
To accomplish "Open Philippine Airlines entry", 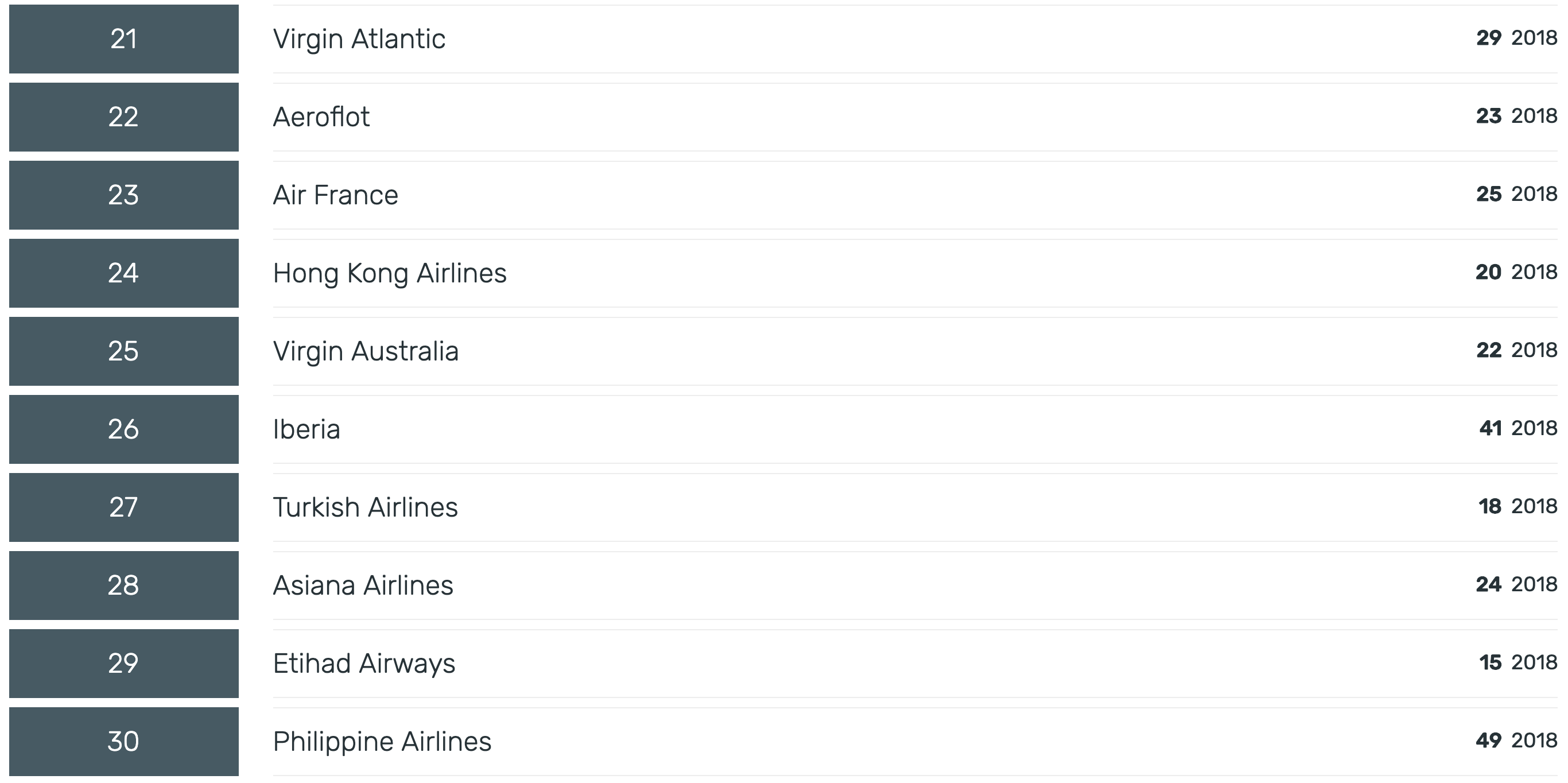I will tap(382, 742).
